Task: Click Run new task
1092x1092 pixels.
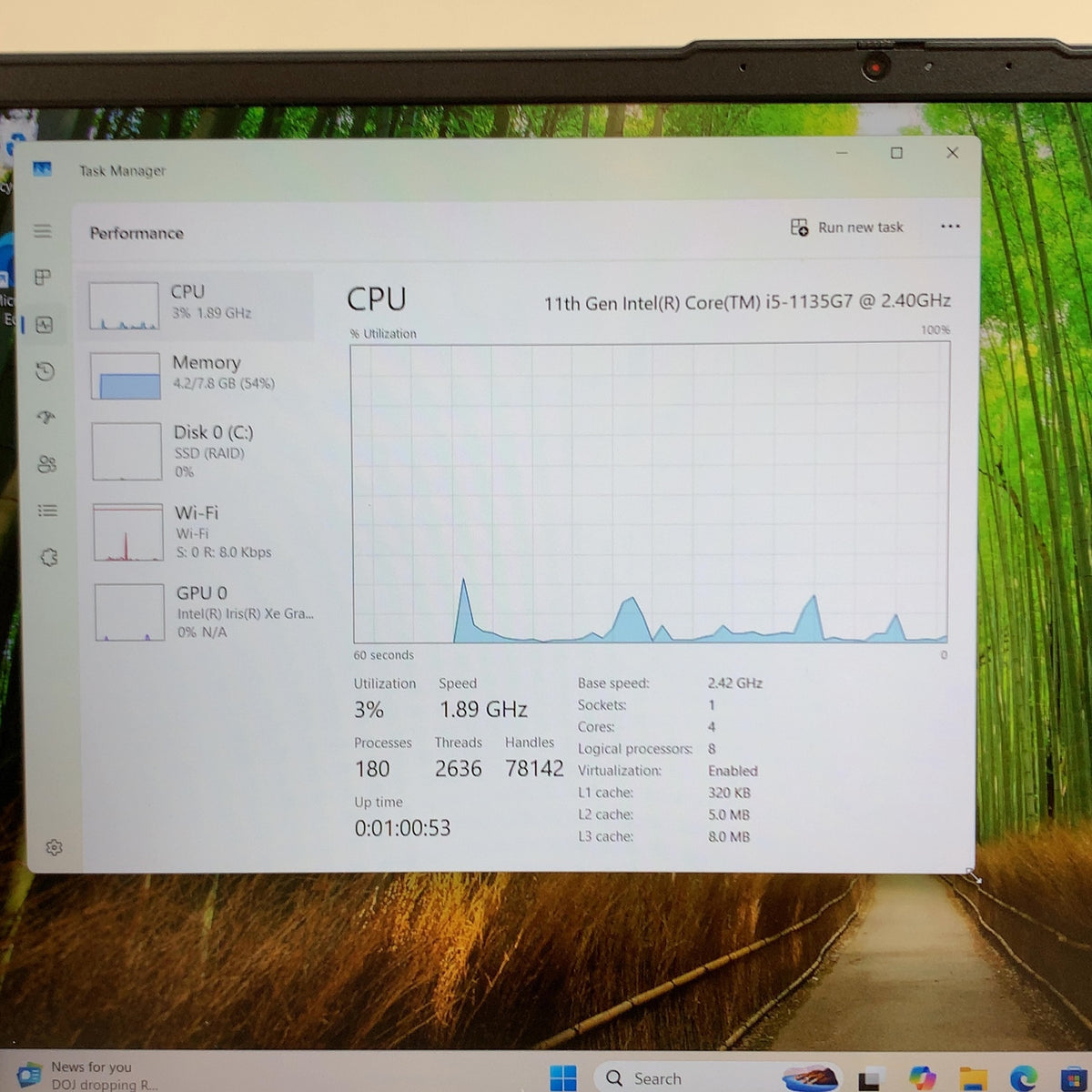Action: (847, 227)
